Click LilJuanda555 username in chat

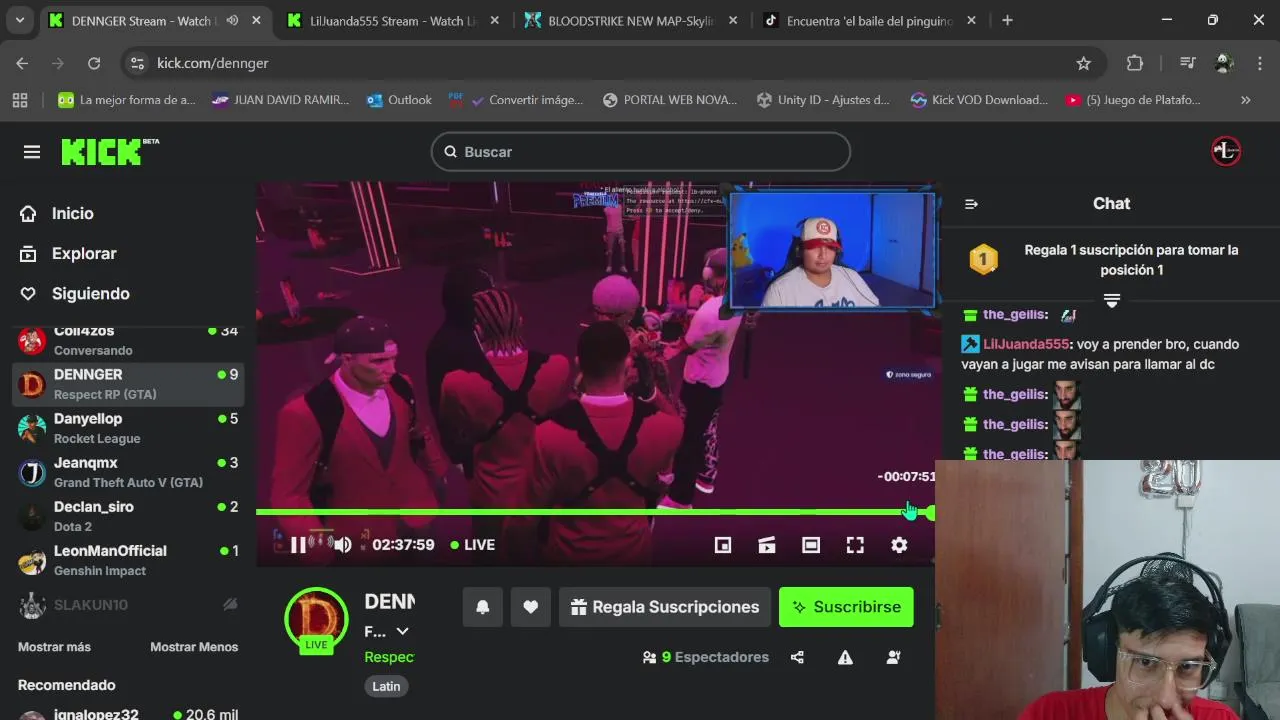(1026, 344)
